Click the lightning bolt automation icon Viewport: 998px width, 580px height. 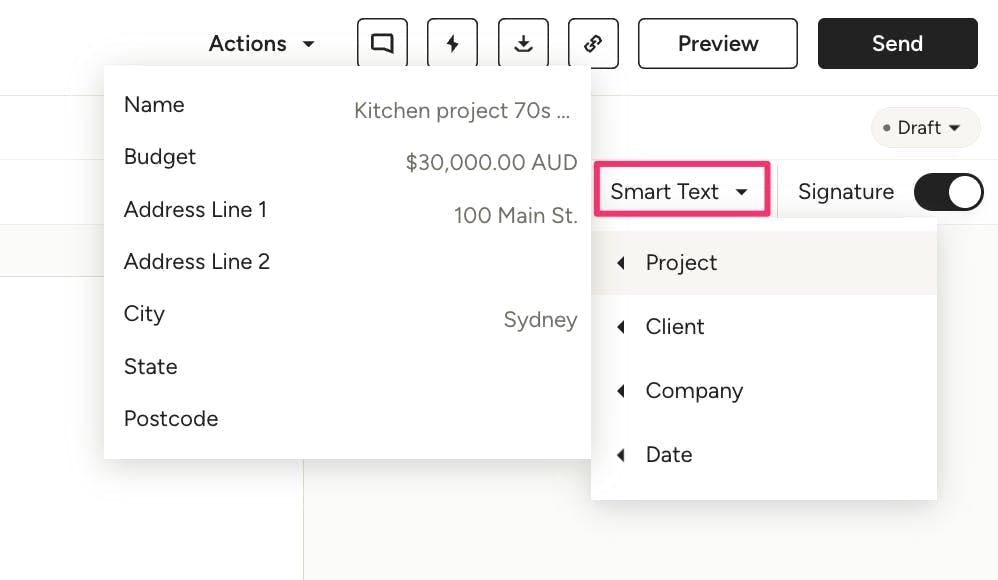453,43
